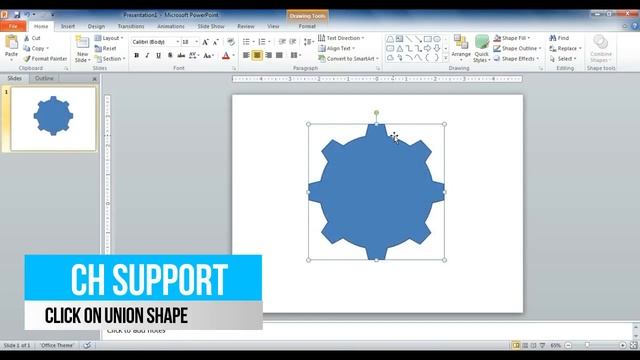
Task: Open the Drawing Tools Format tab
Action: 307,26
